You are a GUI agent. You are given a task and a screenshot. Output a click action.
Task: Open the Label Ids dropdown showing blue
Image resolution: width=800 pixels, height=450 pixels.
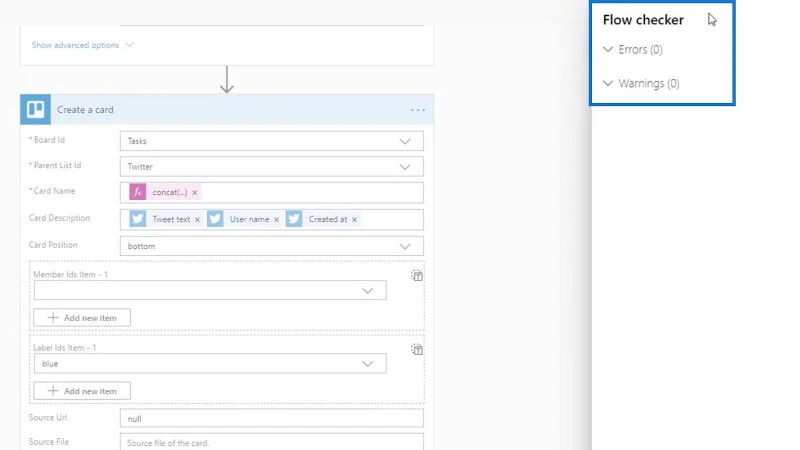(210, 364)
